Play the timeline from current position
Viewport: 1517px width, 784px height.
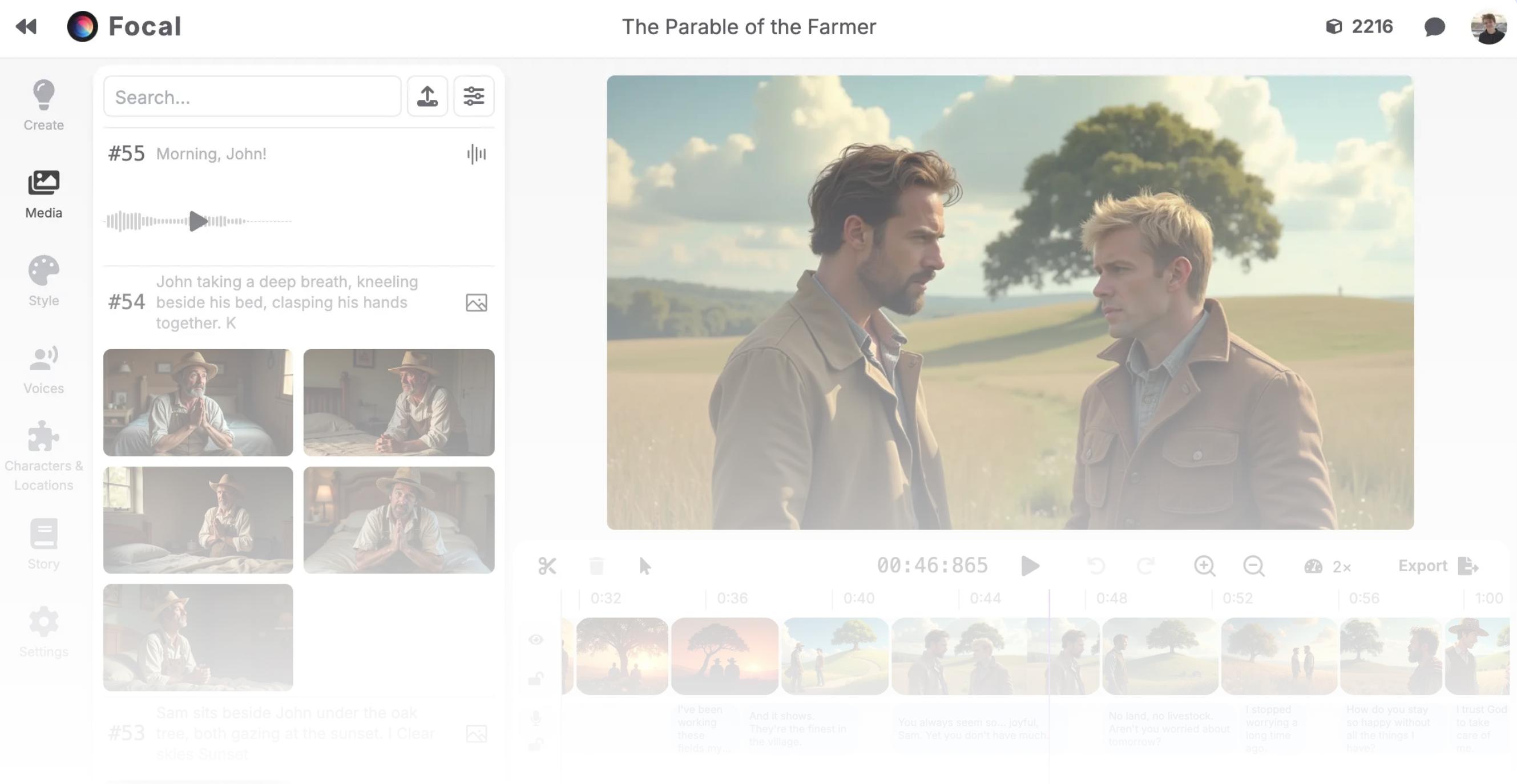click(1029, 565)
